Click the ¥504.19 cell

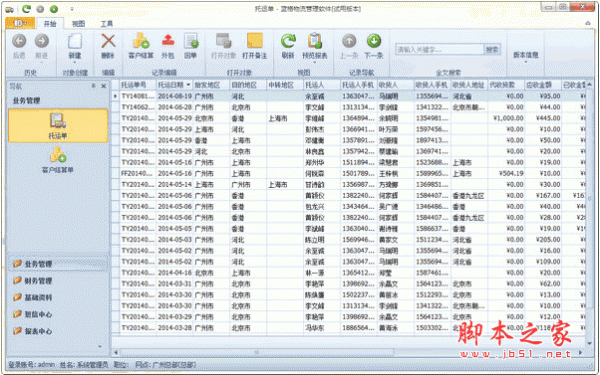point(506,173)
